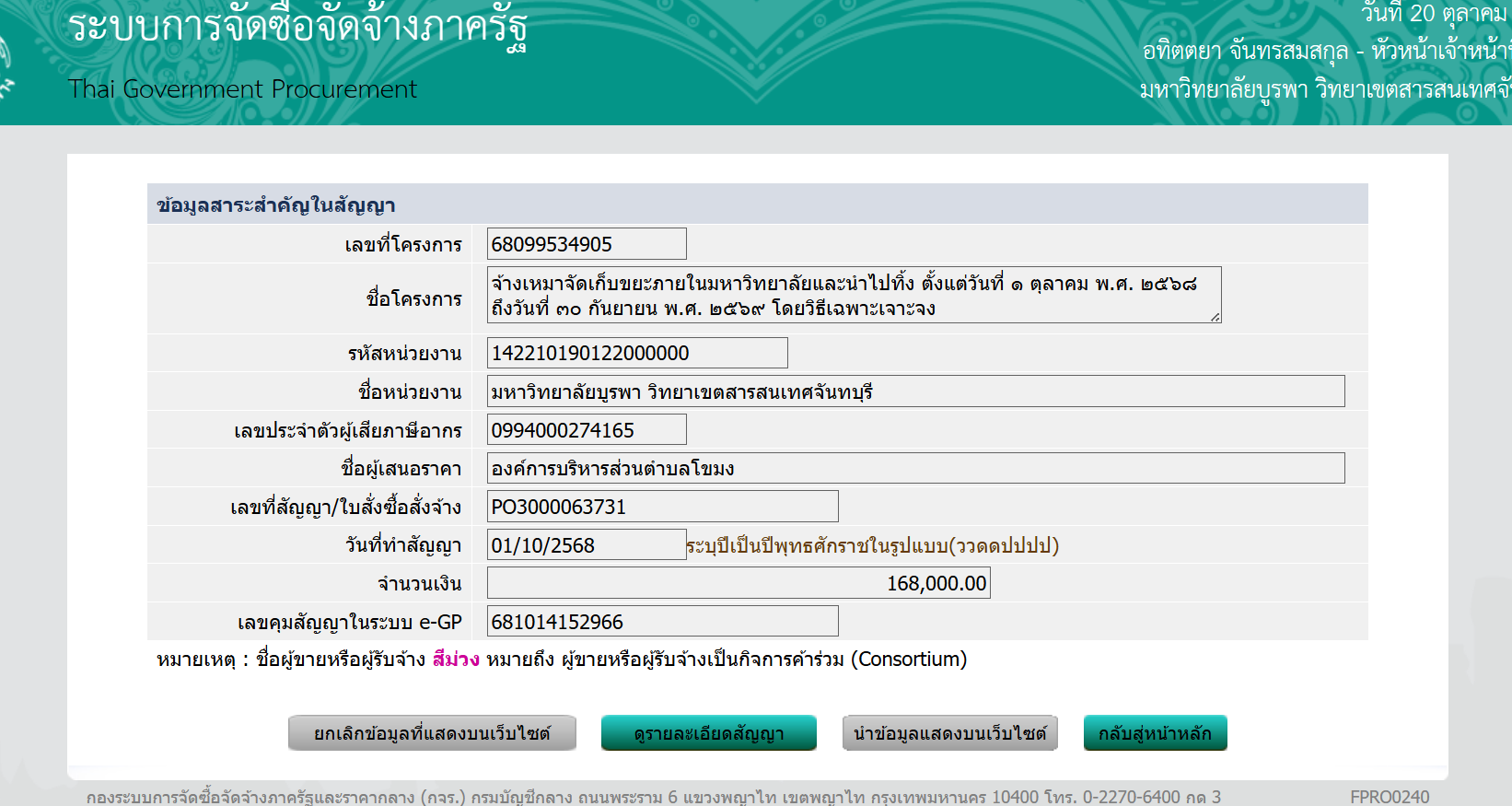Screen dimensions: 1512x806
Task: Click the เลขที่โครงการ field showing 68099534905
Action: (x=586, y=244)
